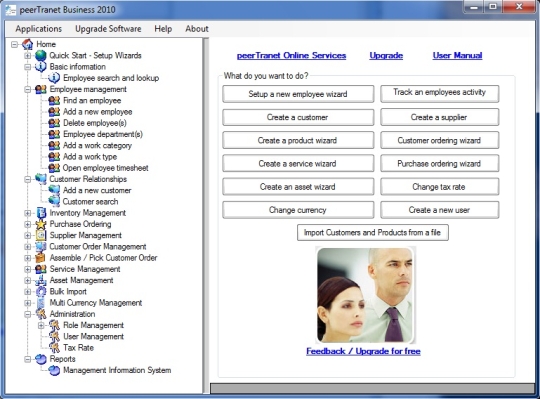
Task: Click the Customer search icon
Action: (x=54, y=201)
